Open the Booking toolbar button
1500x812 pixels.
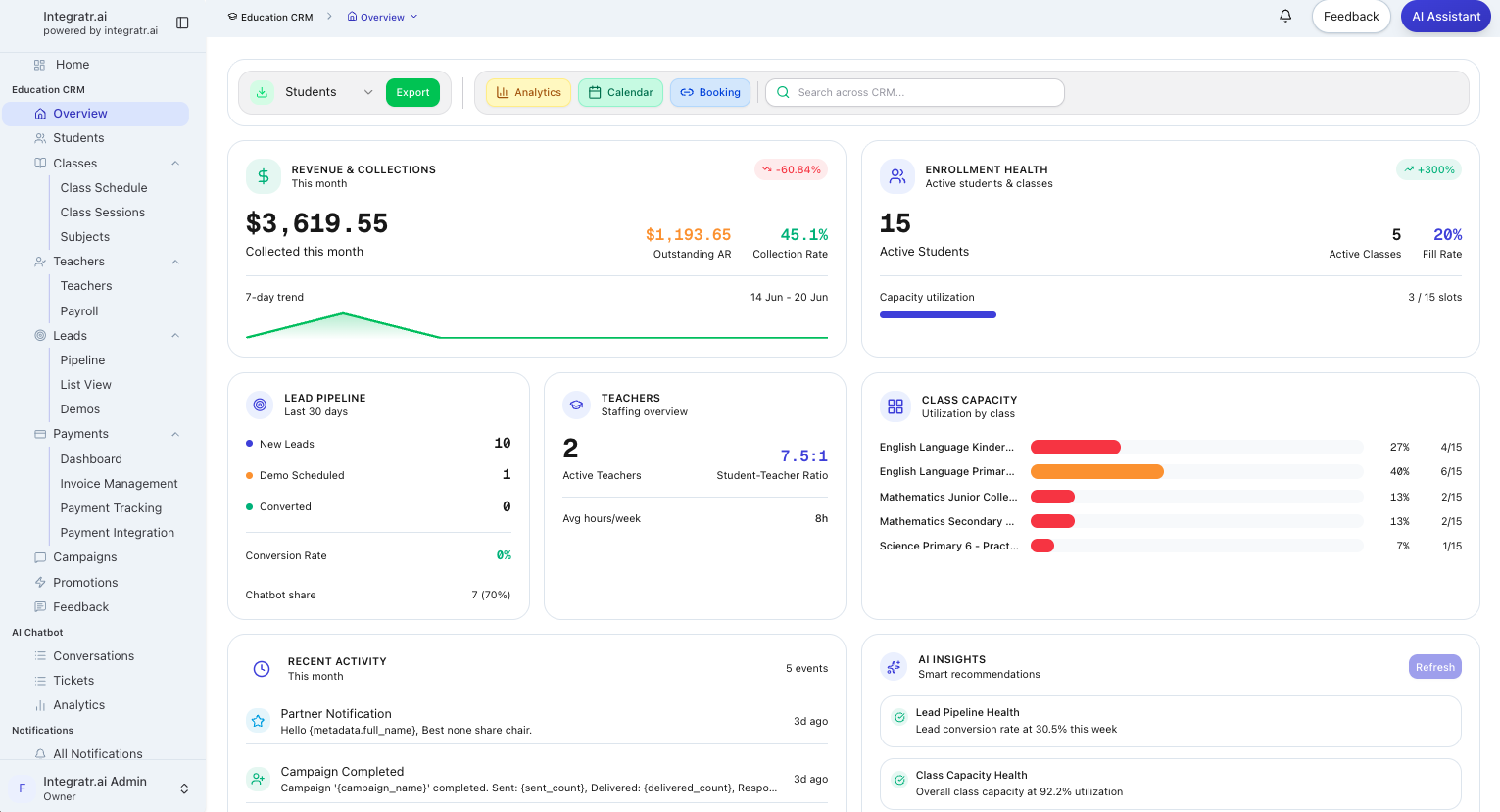point(710,92)
